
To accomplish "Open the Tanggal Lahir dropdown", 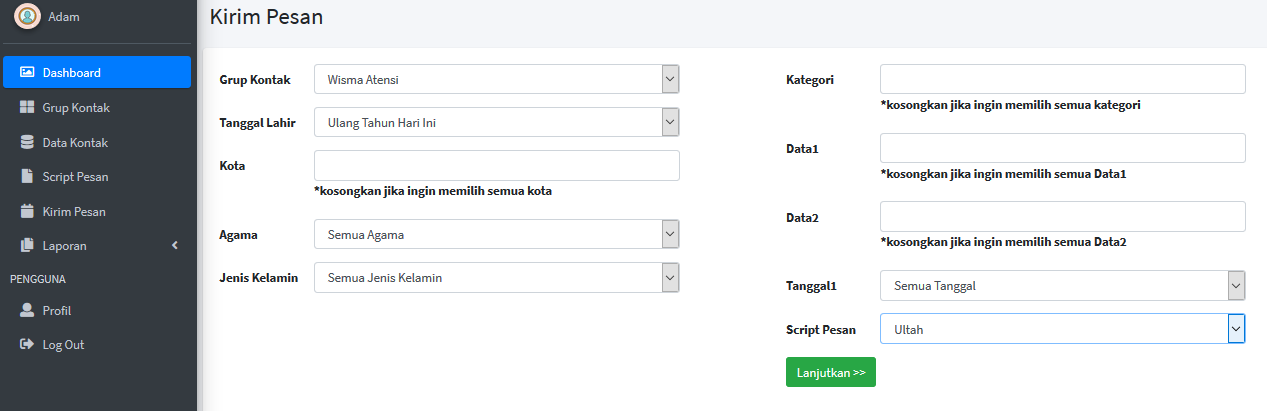I will [x=496, y=122].
